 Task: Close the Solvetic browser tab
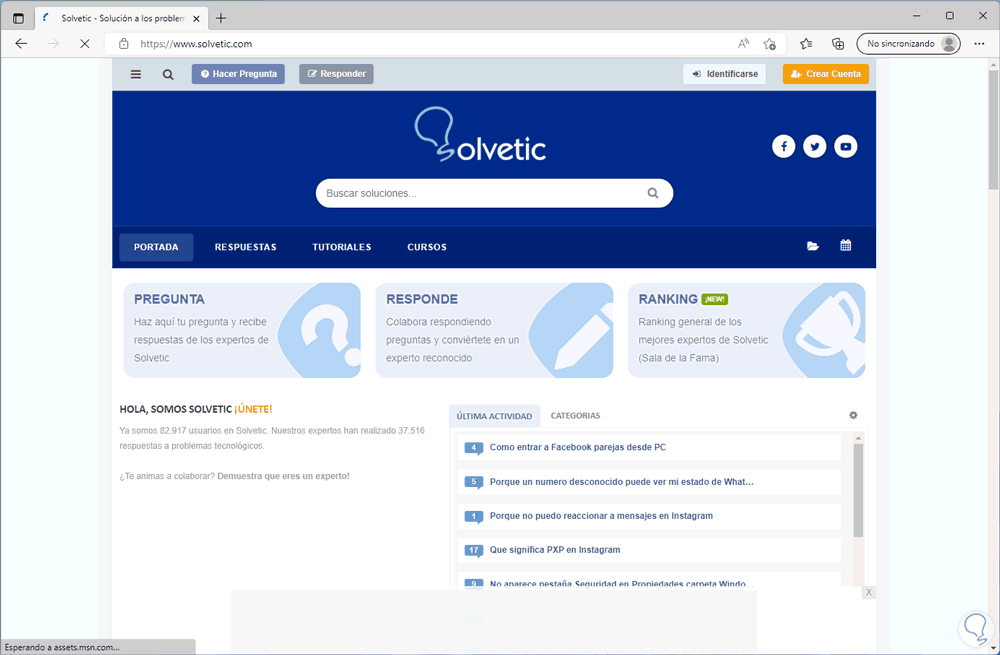coord(196,18)
